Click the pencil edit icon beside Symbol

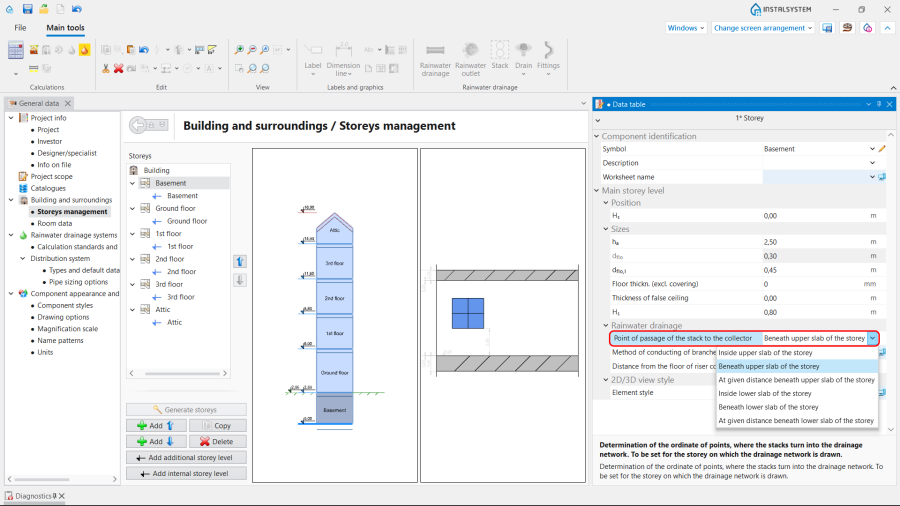[882, 149]
